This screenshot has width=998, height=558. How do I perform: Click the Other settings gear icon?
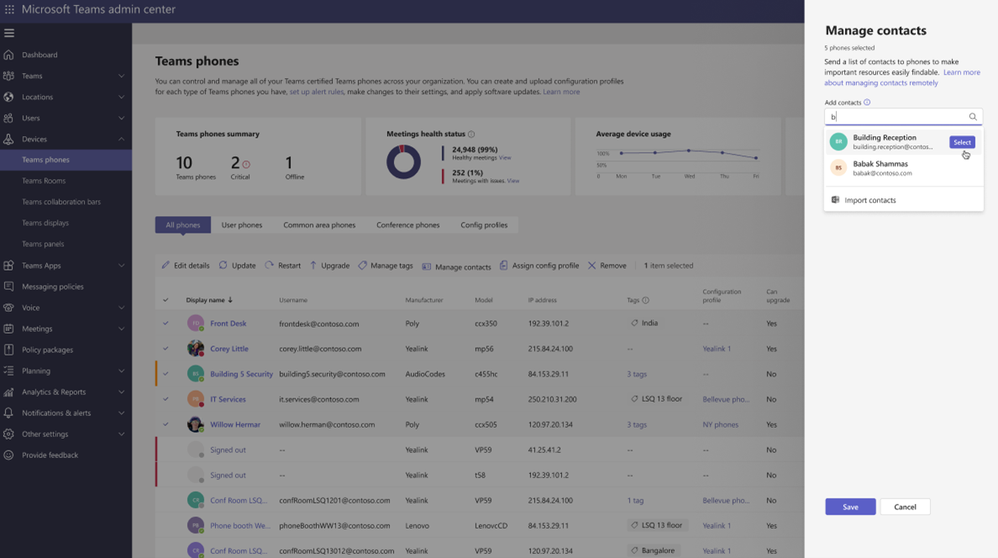[8, 434]
